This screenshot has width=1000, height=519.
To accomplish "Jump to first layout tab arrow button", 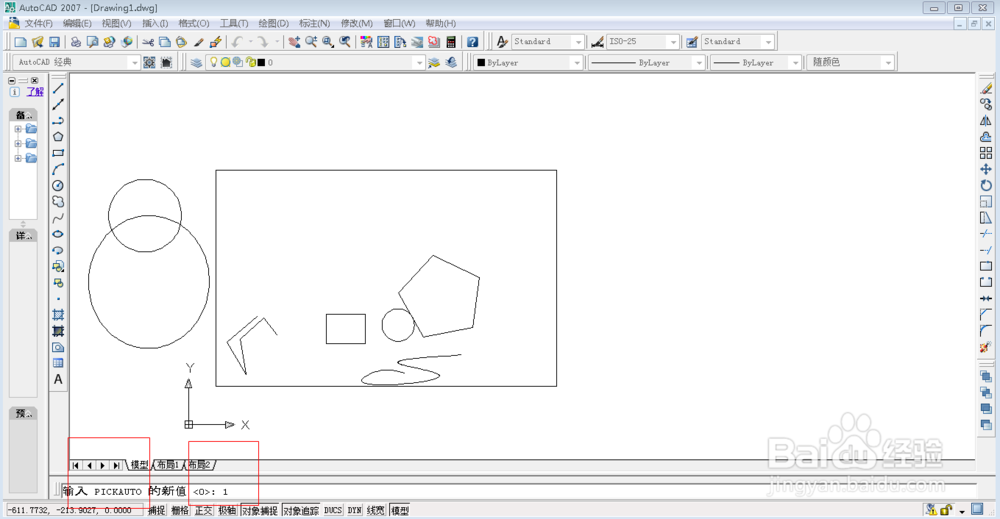I will point(76,465).
